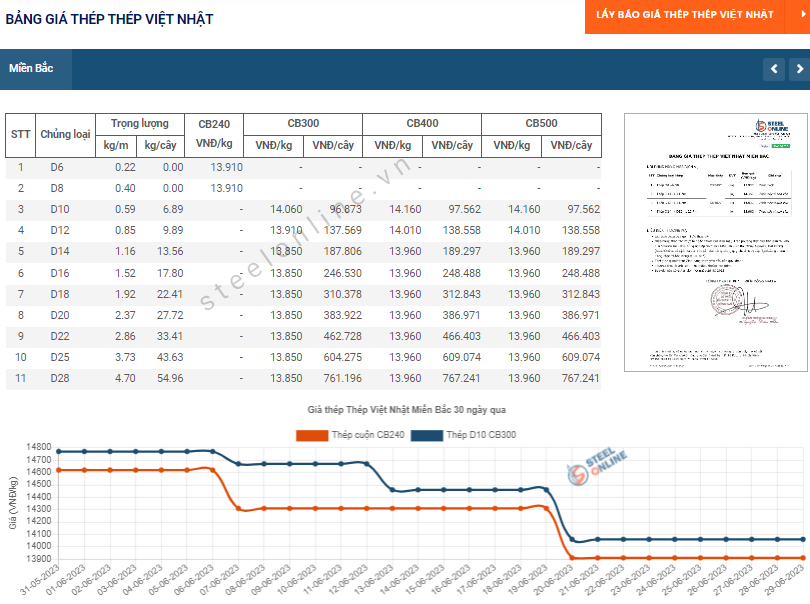Image resolution: width=810 pixels, height=604 pixels.
Task: Click the CB240 VNĐ/kg column header
Action: [x=214, y=134]
